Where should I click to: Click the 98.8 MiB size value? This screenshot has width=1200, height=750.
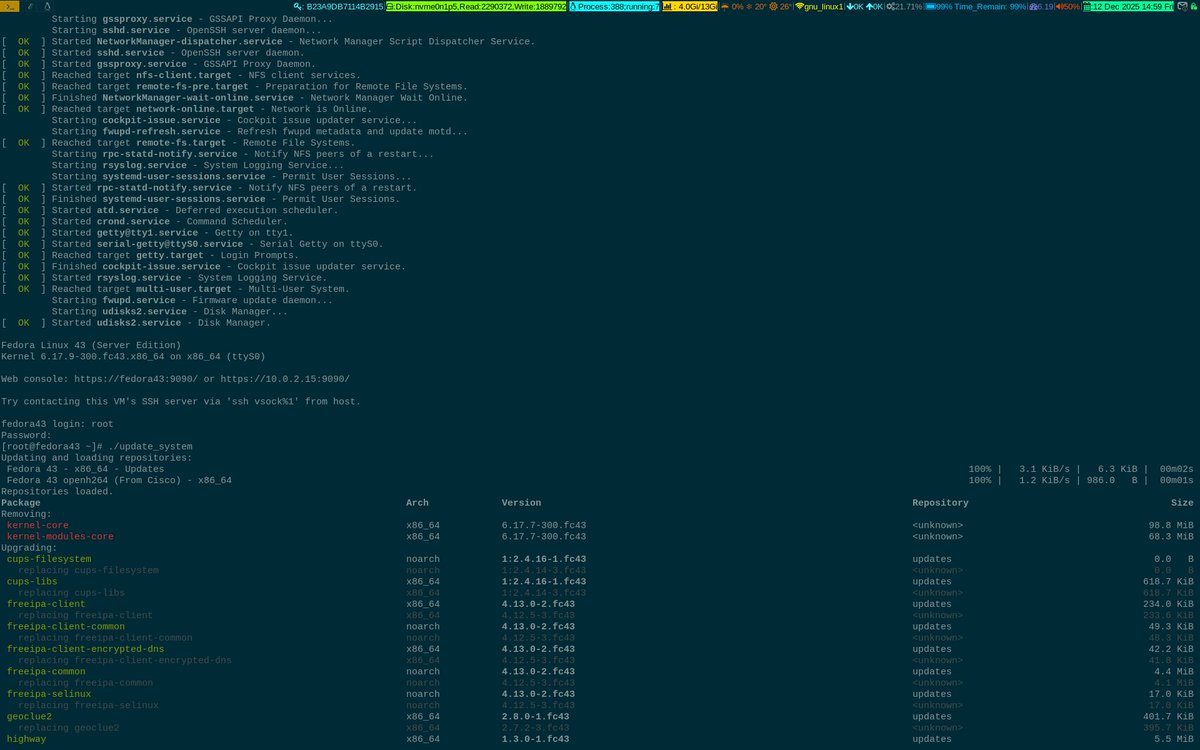(x=1170, y=525)
